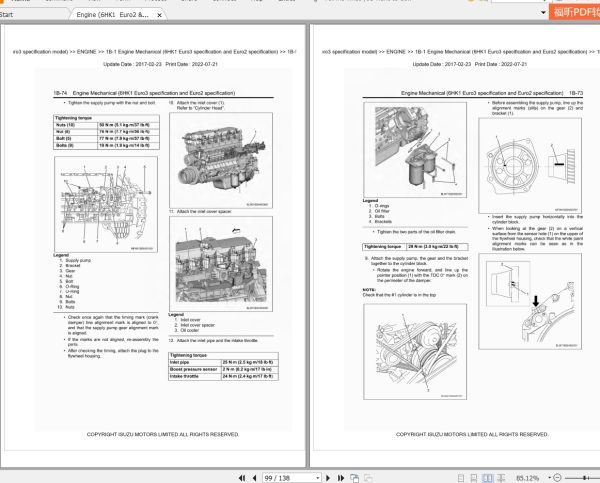
Task: Click the supply pump diagram on 1B-74
Action: (106, 204)
